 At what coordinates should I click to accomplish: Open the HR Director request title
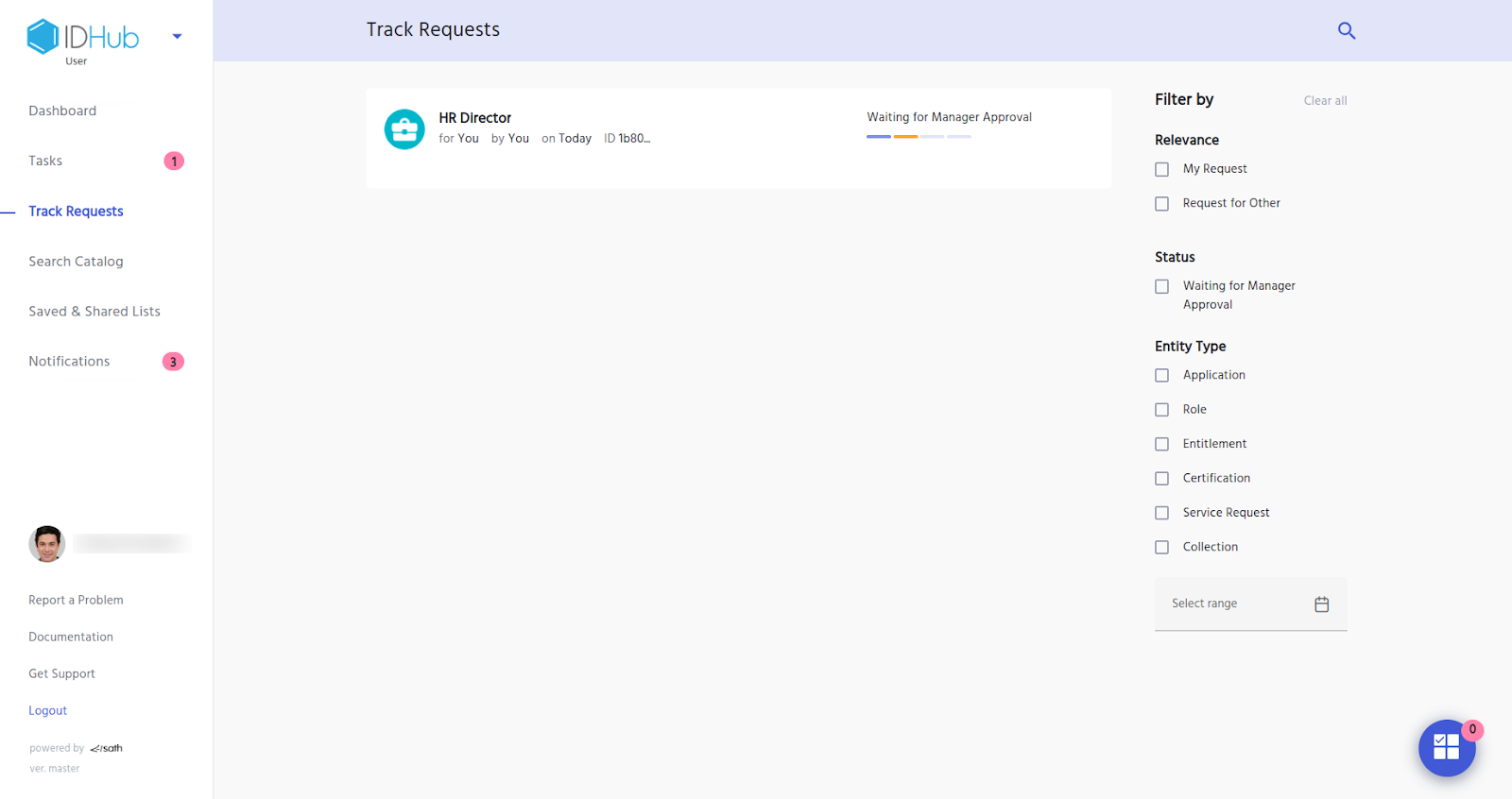(474, 118)
